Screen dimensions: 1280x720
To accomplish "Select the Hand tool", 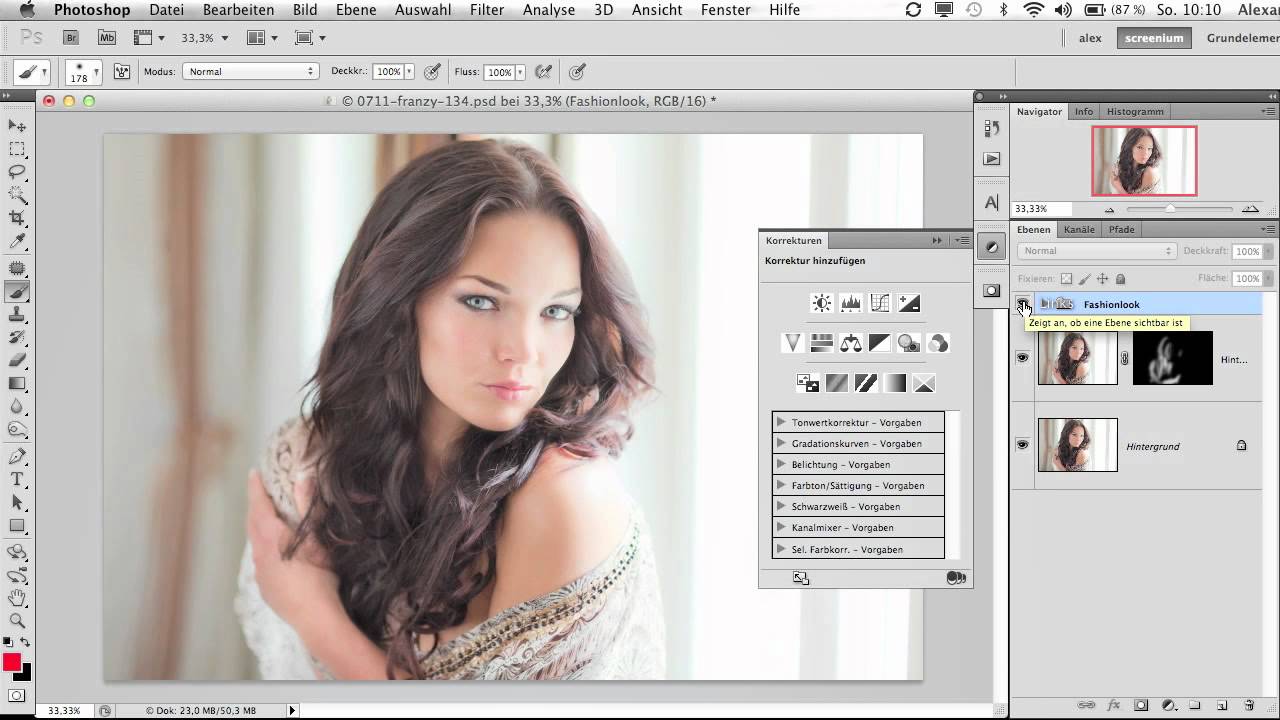I will (17, 598).
